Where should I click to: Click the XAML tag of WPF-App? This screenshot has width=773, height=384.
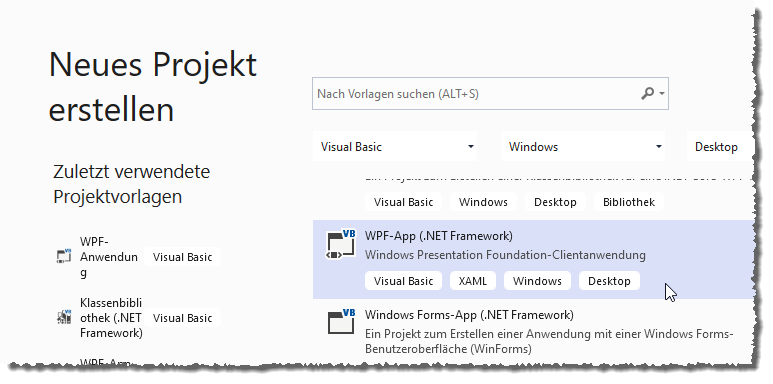pos(473,281)
